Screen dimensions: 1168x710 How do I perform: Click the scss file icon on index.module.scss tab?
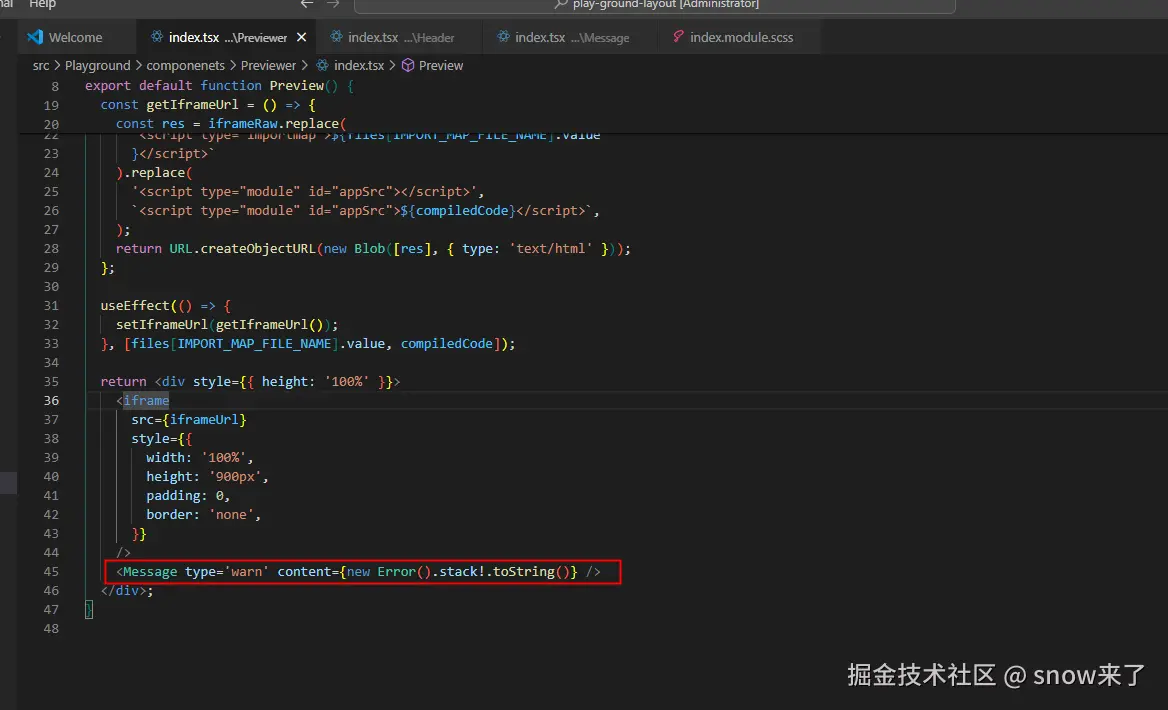(x=678, y=37)
